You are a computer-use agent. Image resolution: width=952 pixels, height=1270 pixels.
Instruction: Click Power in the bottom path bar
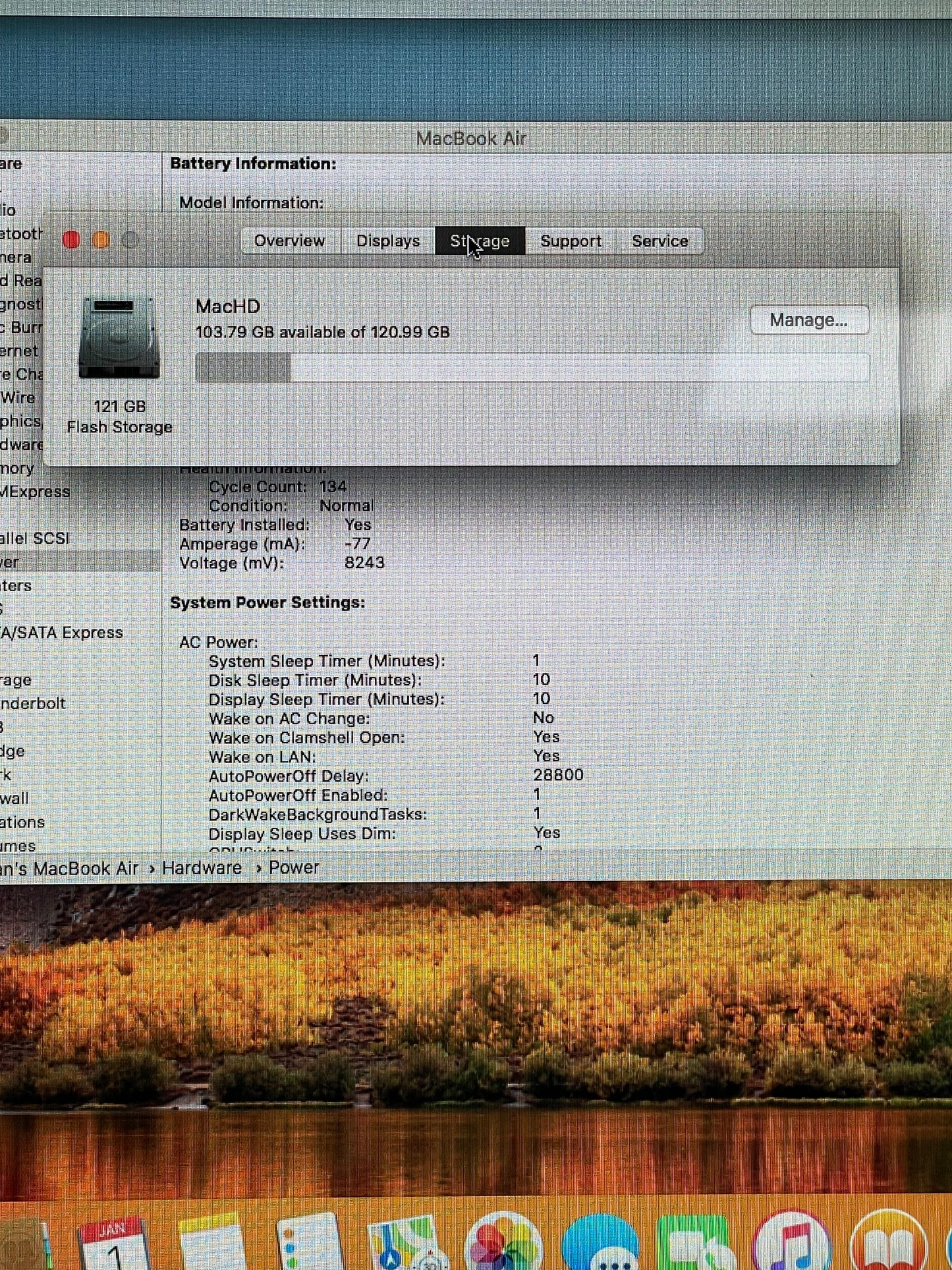(294, 868)
